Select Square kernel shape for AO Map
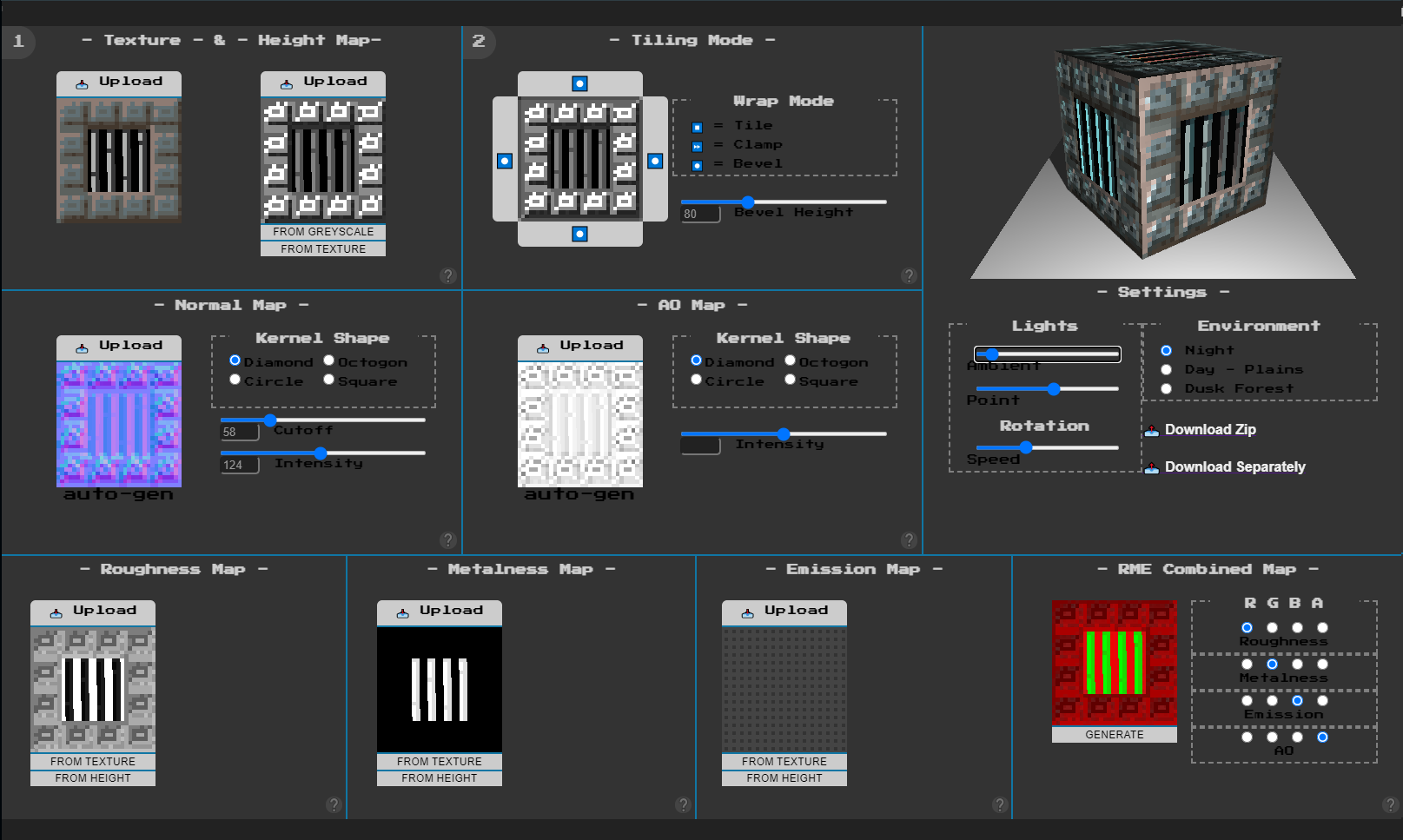This screenshot has width=1403, height=840. coord(791,380)
